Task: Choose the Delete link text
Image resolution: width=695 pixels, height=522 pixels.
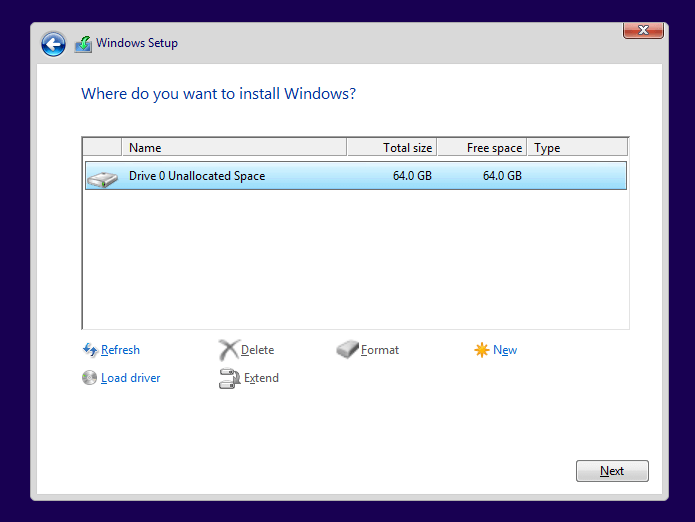Action: [257, 350]
